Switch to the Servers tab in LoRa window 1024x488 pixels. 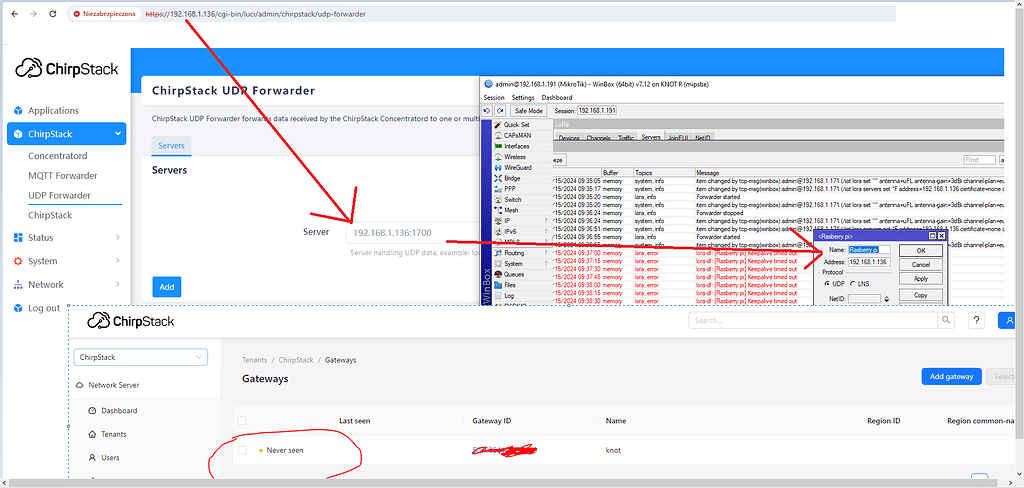coord(651,137)
